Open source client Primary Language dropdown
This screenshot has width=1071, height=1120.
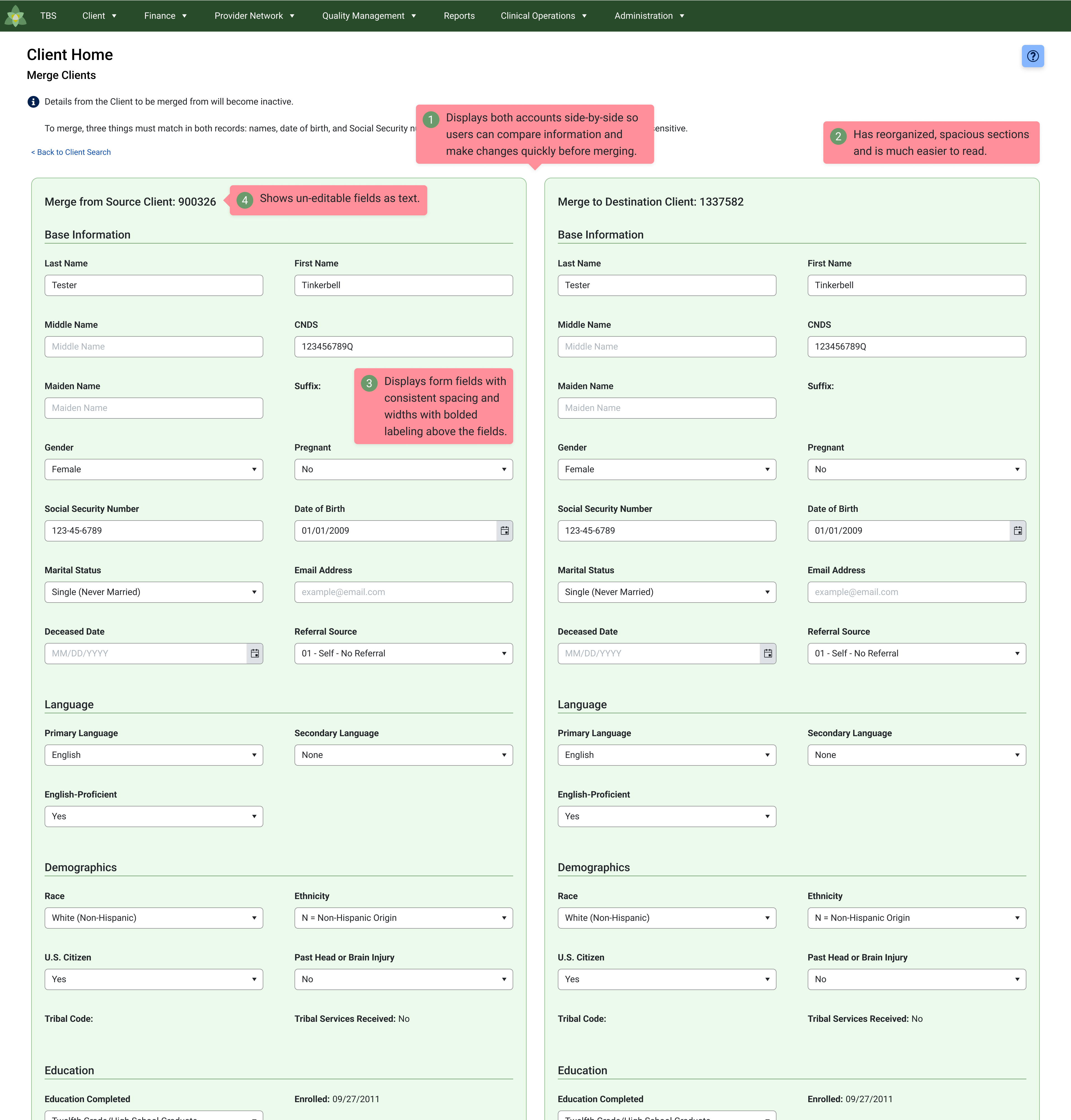point(154,755)
